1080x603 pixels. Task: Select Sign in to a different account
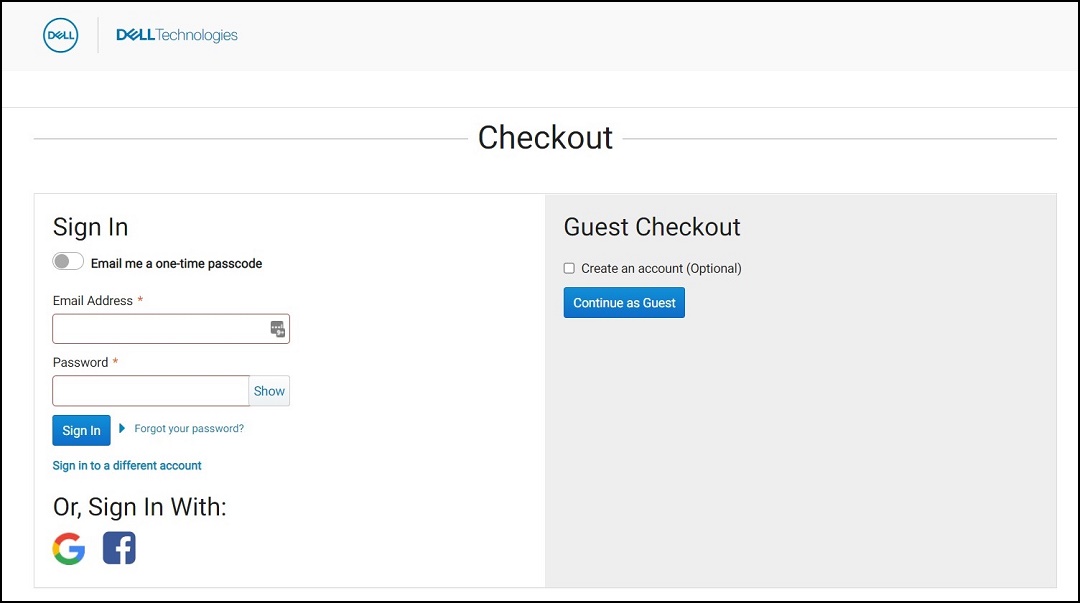(127, 465)
